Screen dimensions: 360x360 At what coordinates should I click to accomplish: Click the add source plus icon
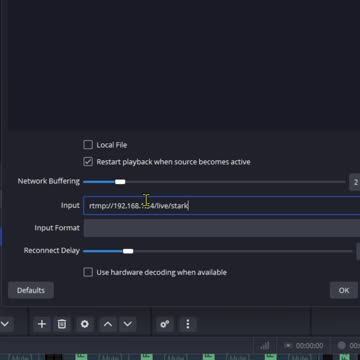point(42,324)
